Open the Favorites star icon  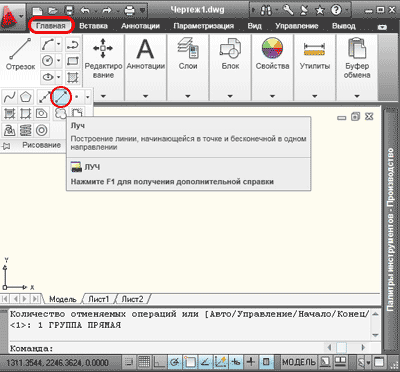319,11
